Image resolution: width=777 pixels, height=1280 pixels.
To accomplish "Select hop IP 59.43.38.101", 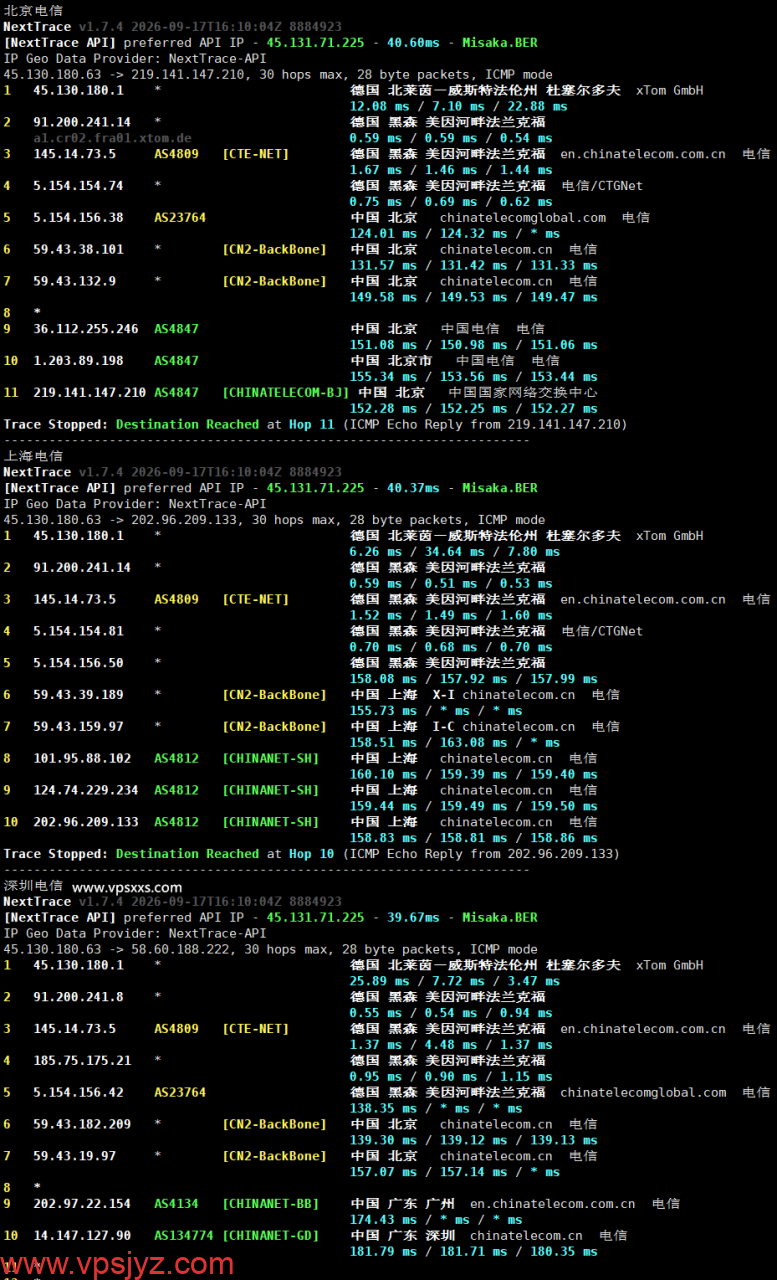I will tap(78, 249).
